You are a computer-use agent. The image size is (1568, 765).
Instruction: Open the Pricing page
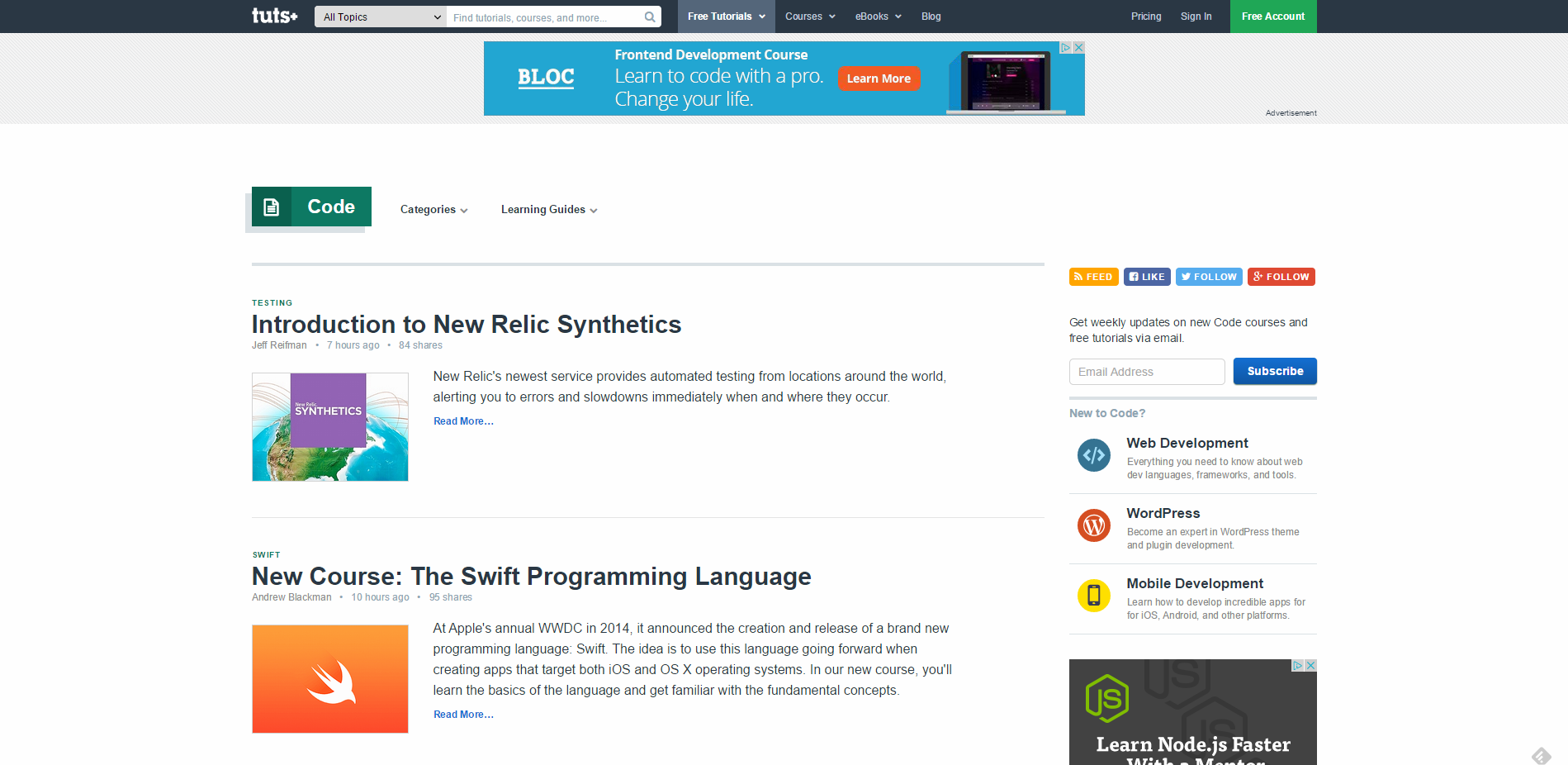click(1146, 17)
